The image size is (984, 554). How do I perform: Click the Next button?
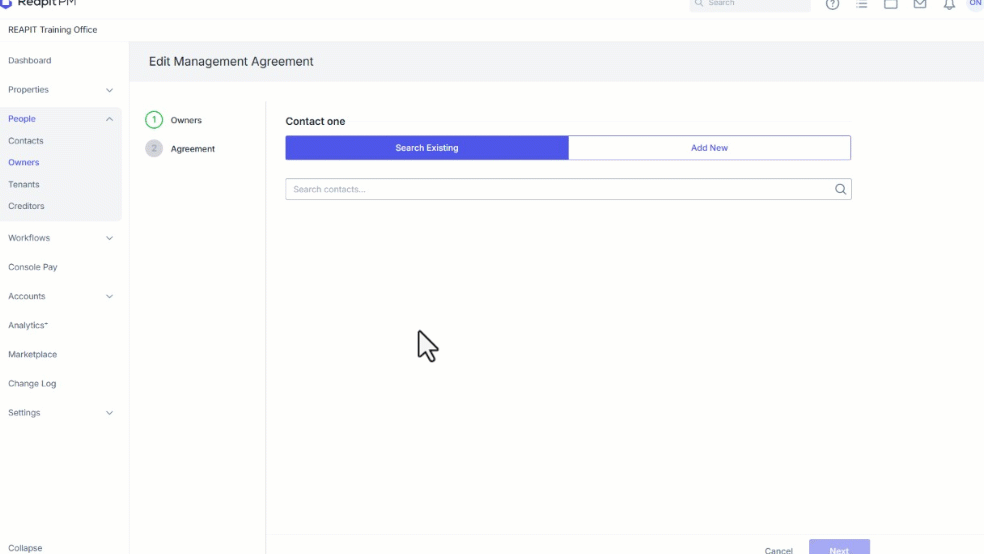click(839, 547)
